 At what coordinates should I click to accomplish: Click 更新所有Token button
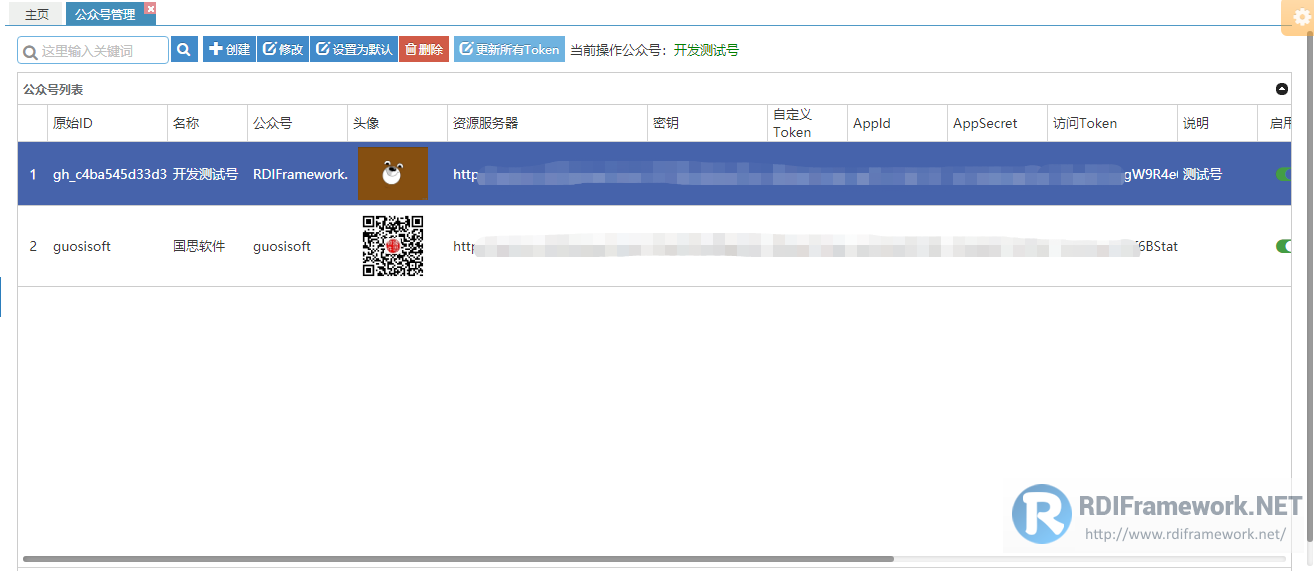pyautogui.click(x=509, y=49)
